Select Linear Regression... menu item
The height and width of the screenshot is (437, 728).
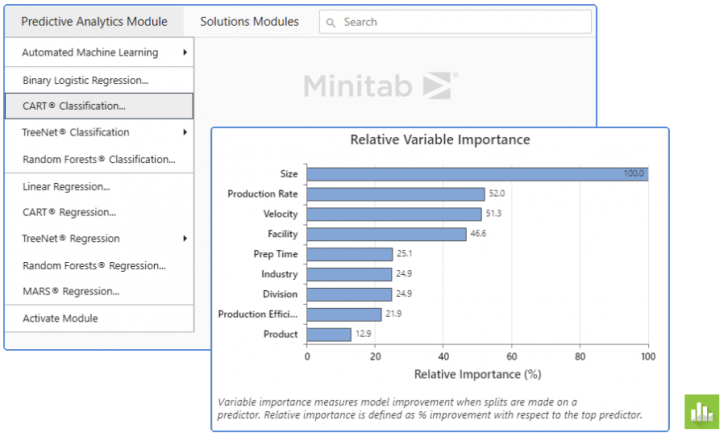[x=99, y=187]
